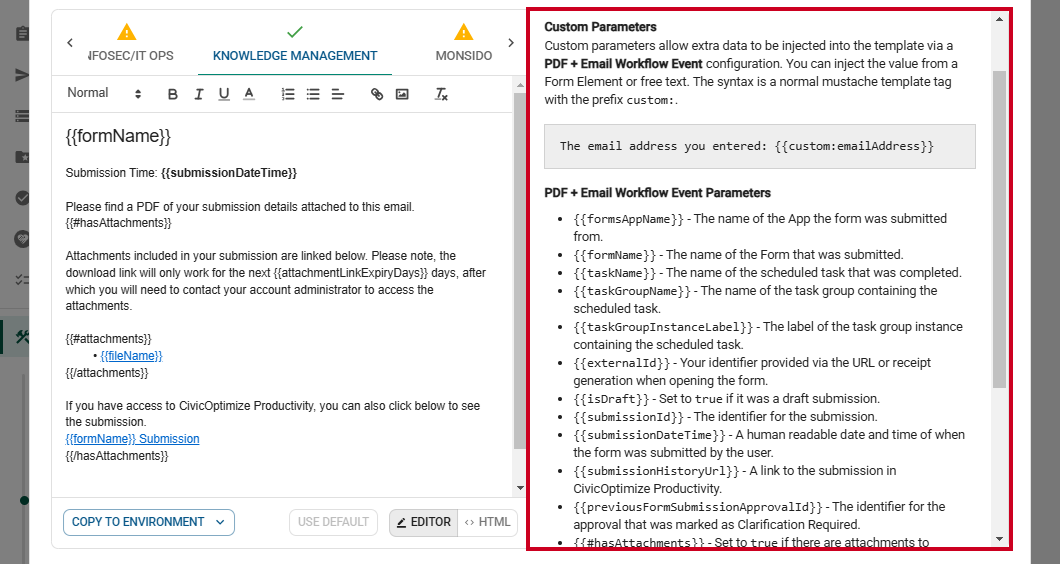Click the editor scrollbar down arrow

pyautogui.click(x=520, y=488)
